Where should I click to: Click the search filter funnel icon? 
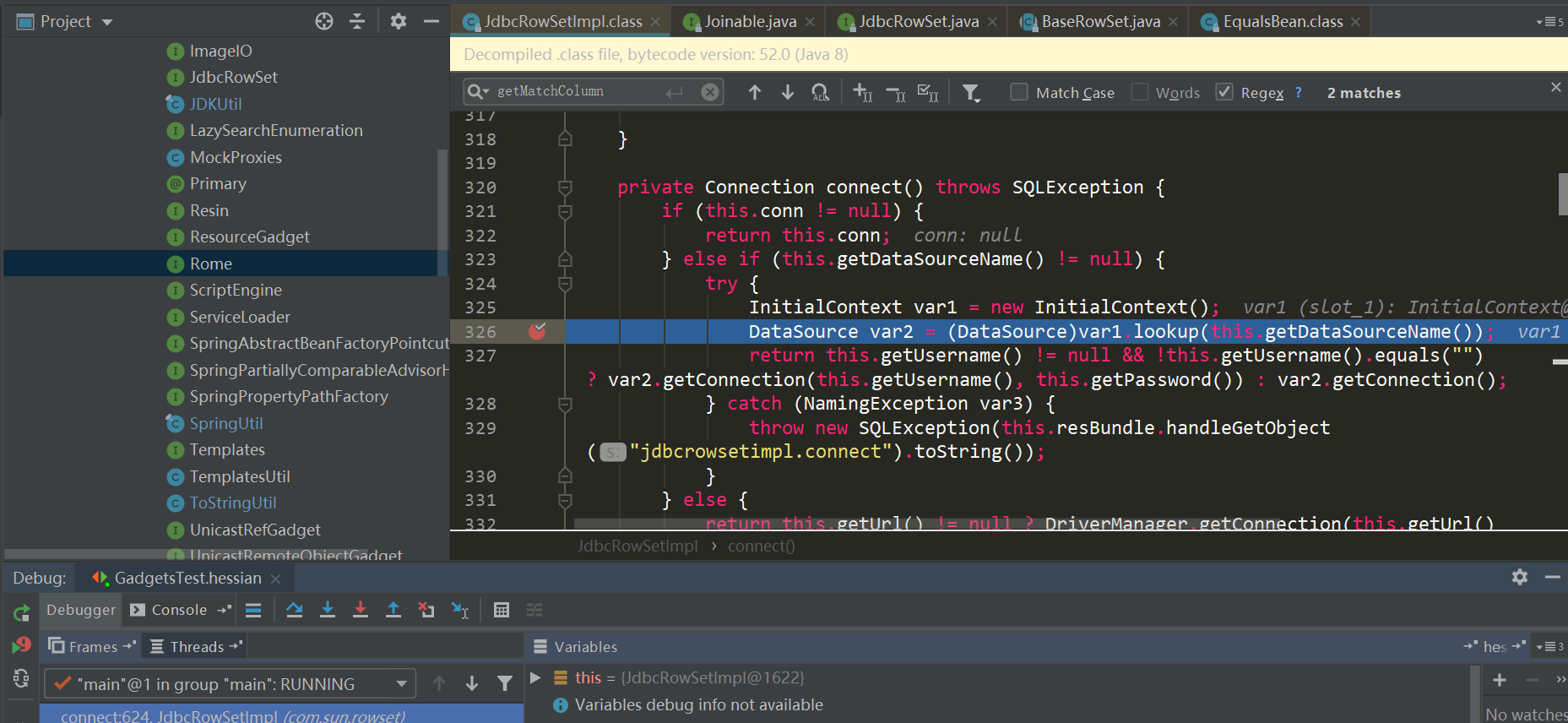(972, 93)
